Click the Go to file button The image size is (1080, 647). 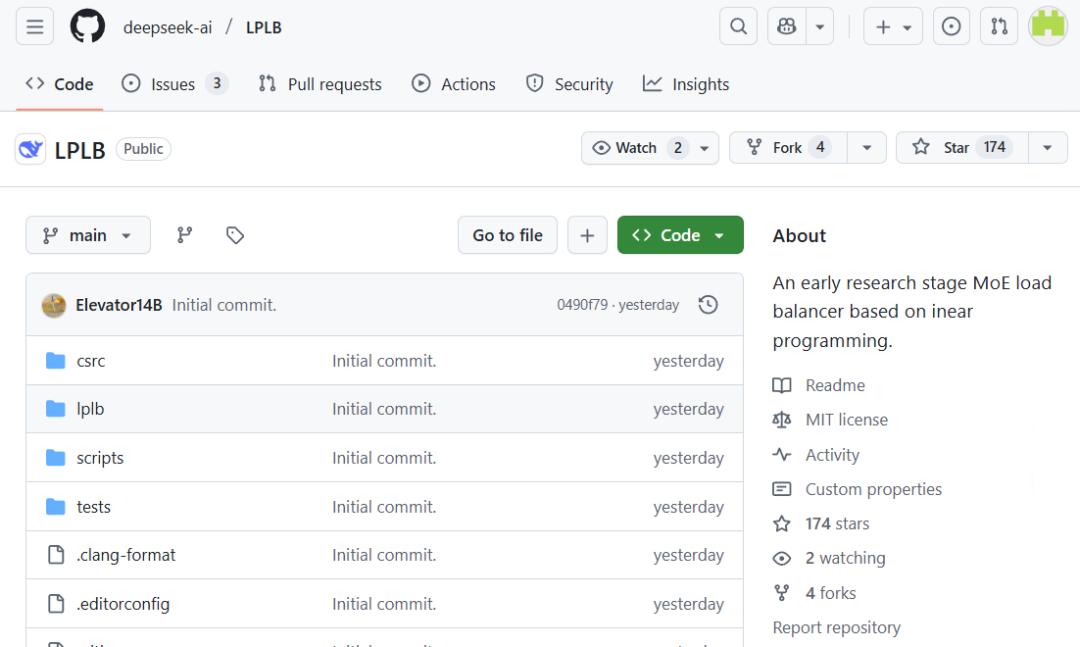coord(507,235)
